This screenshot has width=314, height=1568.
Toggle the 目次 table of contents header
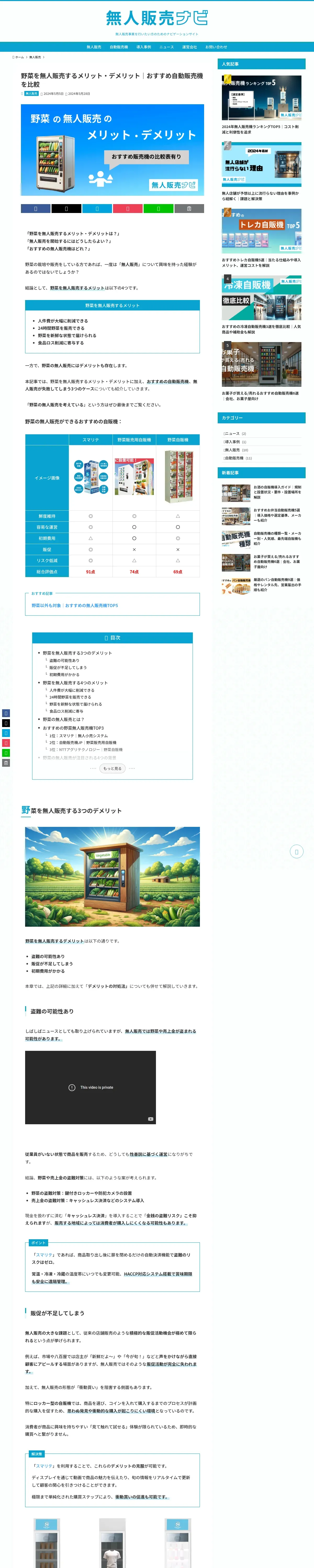pos(112,638)
